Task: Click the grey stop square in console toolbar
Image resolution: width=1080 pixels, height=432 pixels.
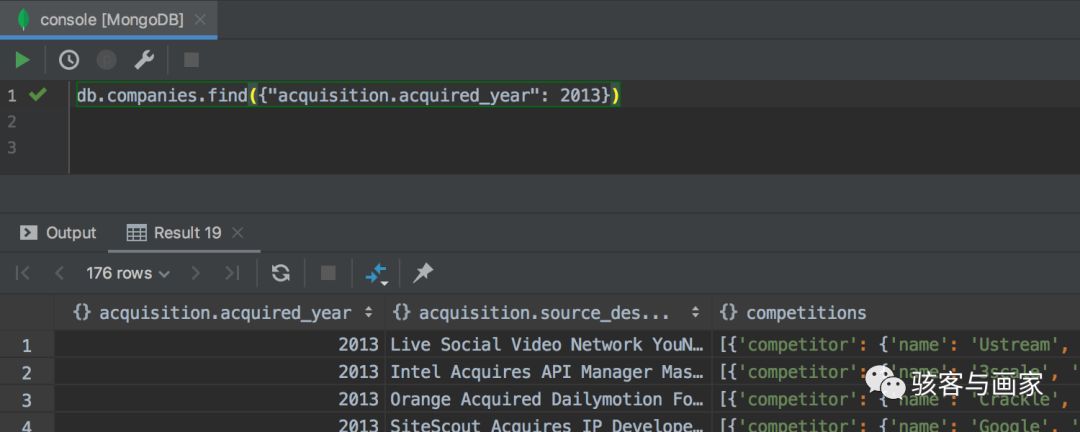Action: [191, 61]
